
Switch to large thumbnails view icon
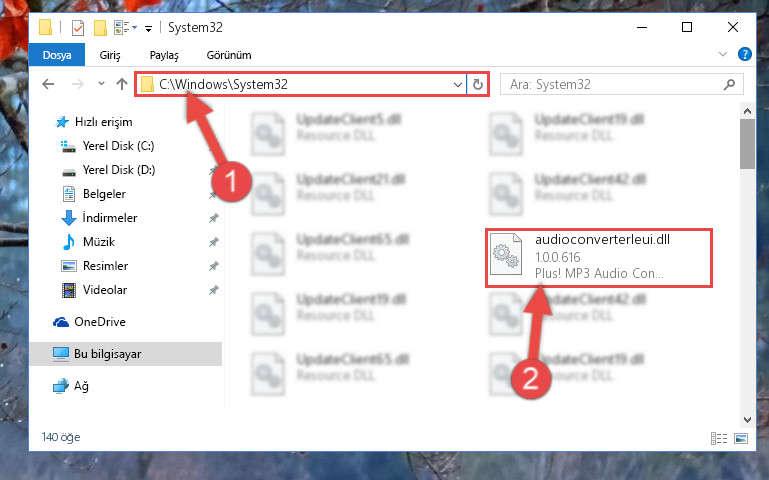741,438
